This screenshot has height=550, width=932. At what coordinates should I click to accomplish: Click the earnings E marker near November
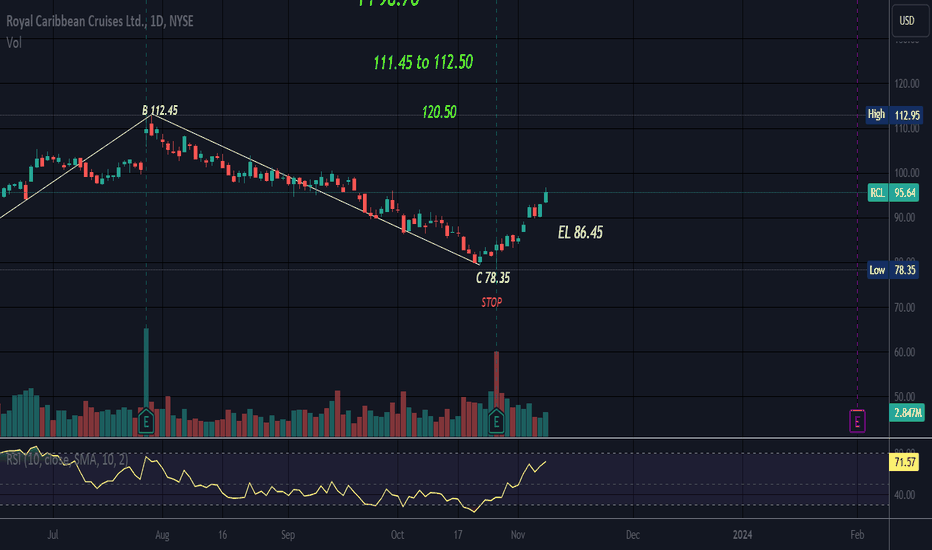[x=496, y=422]
